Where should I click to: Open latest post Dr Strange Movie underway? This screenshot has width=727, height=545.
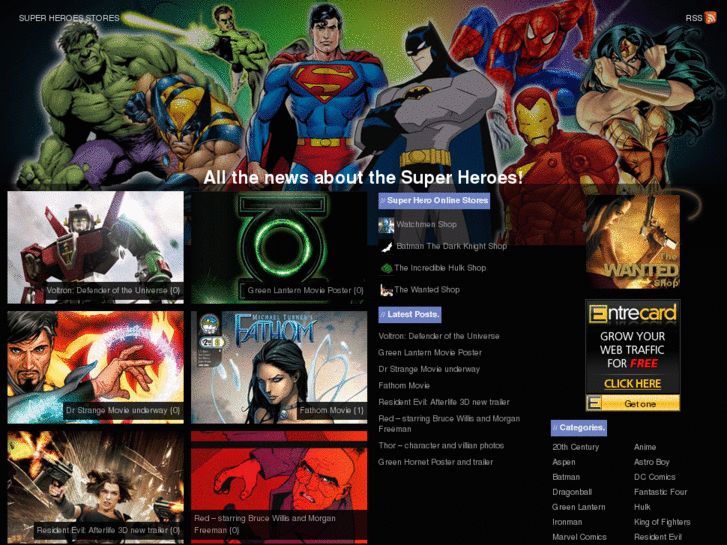tap(429, 369)
